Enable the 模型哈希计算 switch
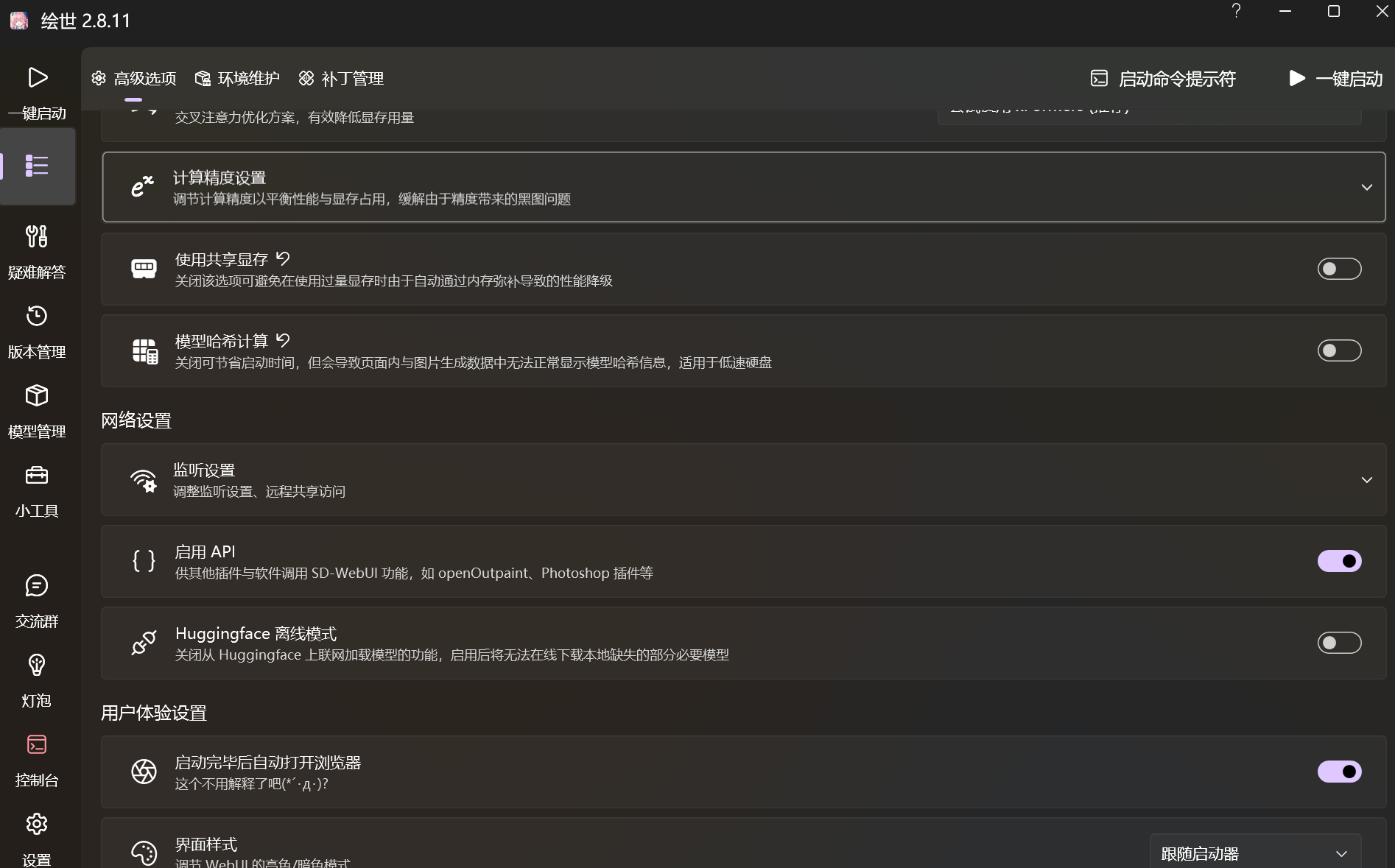Image resolution: width=1395 pixels, height=868 pixels. (1339, 350)
